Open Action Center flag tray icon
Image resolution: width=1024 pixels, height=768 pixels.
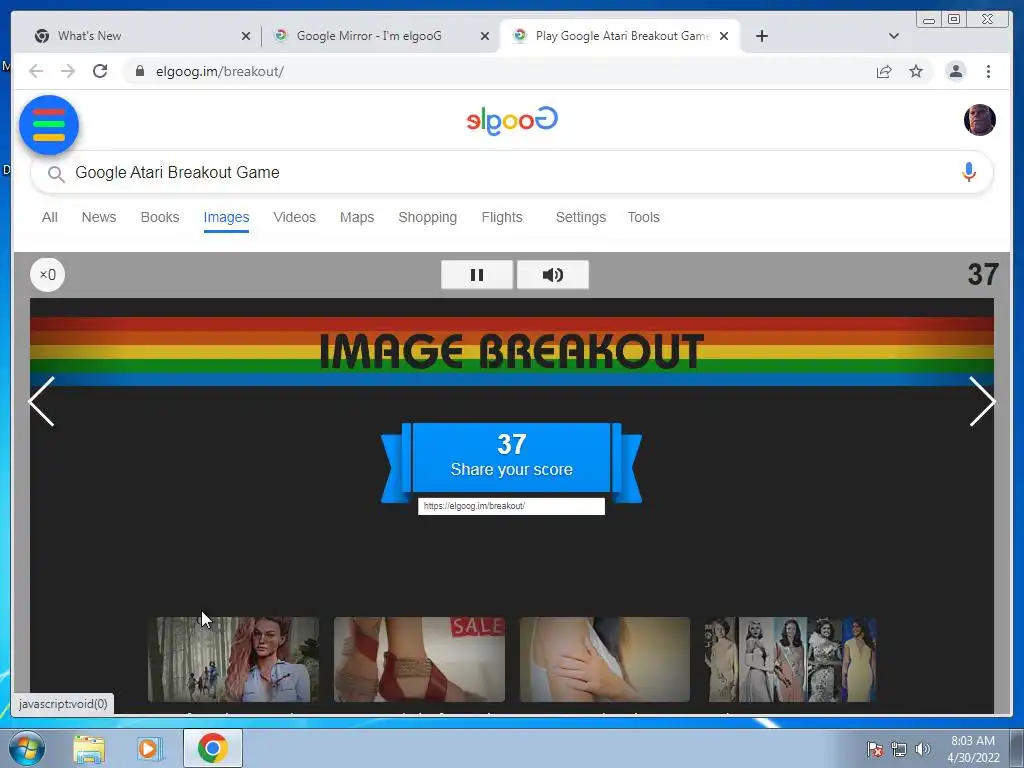[x=875, y=749]
